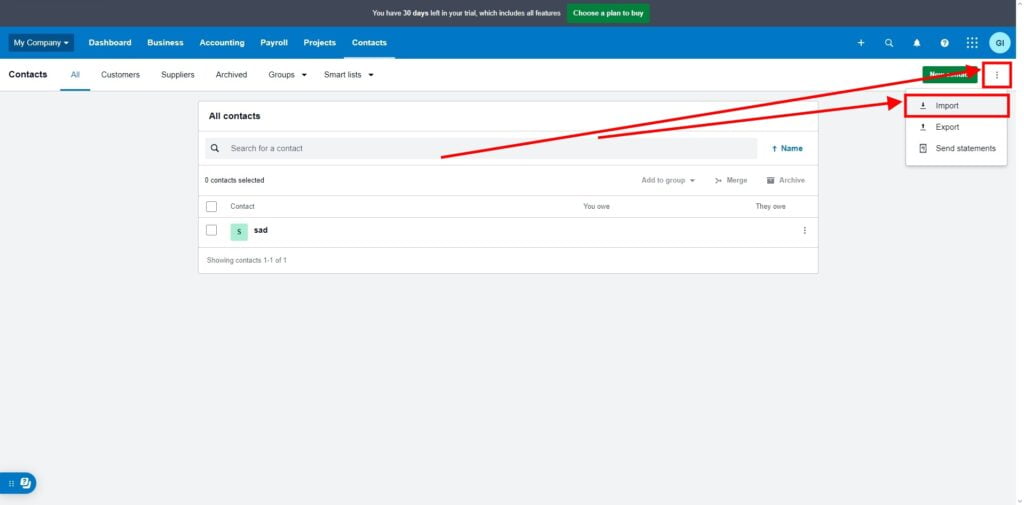
Task: Tick the checkbox for contact sad
Action: tap(212, 230)
